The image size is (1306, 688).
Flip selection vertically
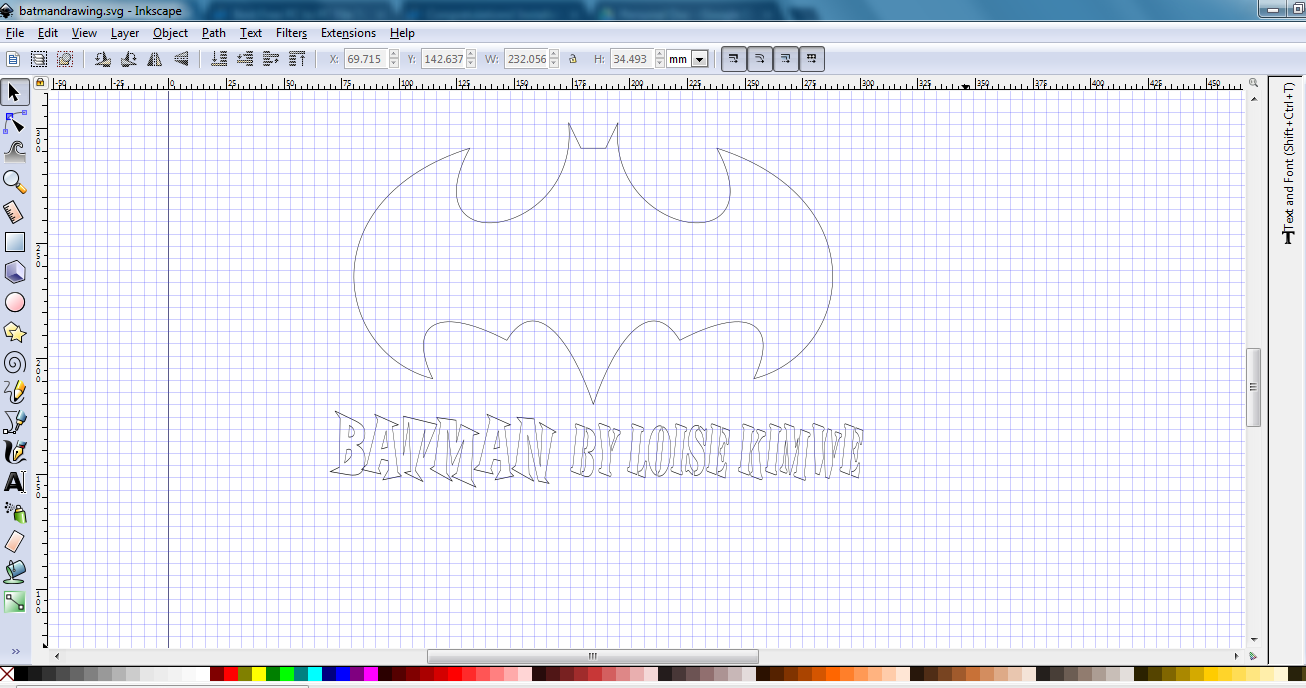click(180, 59)
